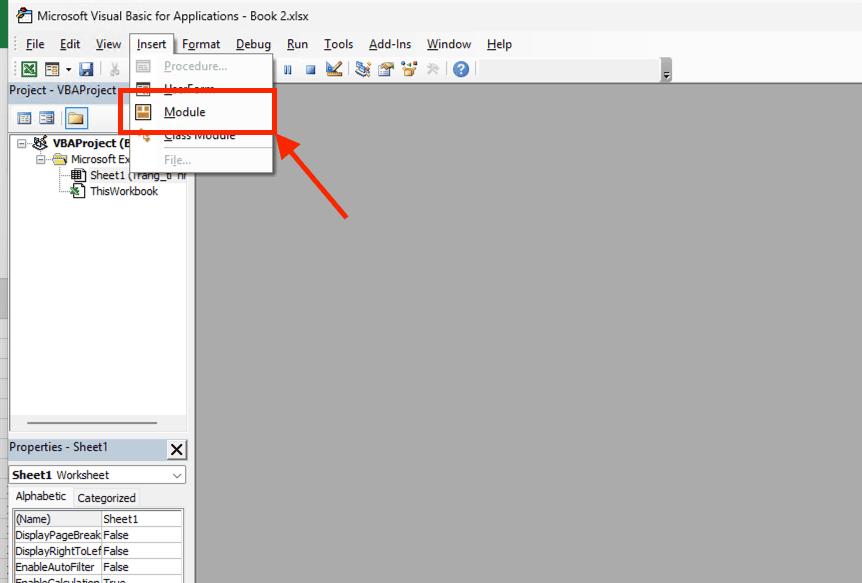The width and height of the screenshot is (862, 583).
Task: Select ThisWorkbook in project tree
Action: click(x=124, y=191)
